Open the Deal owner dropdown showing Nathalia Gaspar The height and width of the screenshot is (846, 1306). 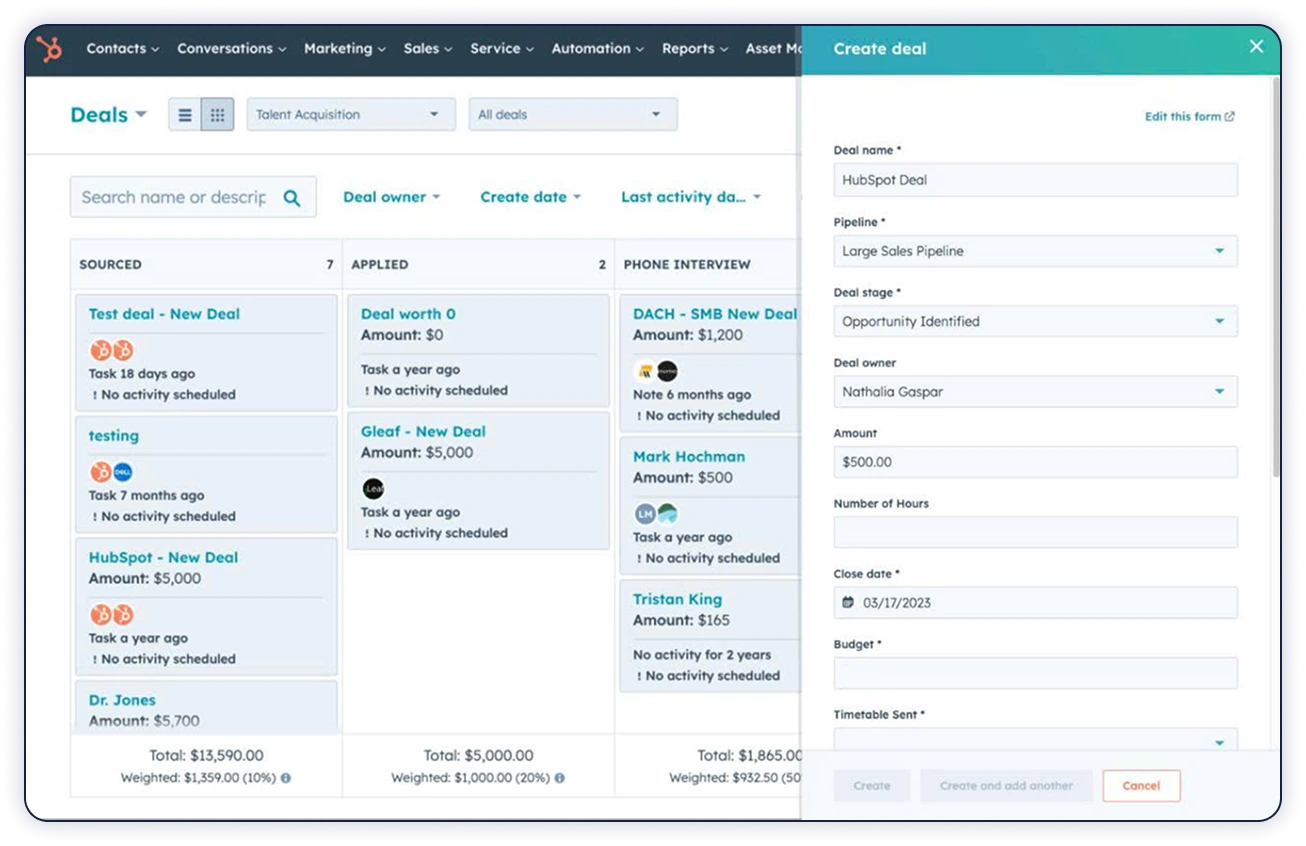[x=1035, y=392]
